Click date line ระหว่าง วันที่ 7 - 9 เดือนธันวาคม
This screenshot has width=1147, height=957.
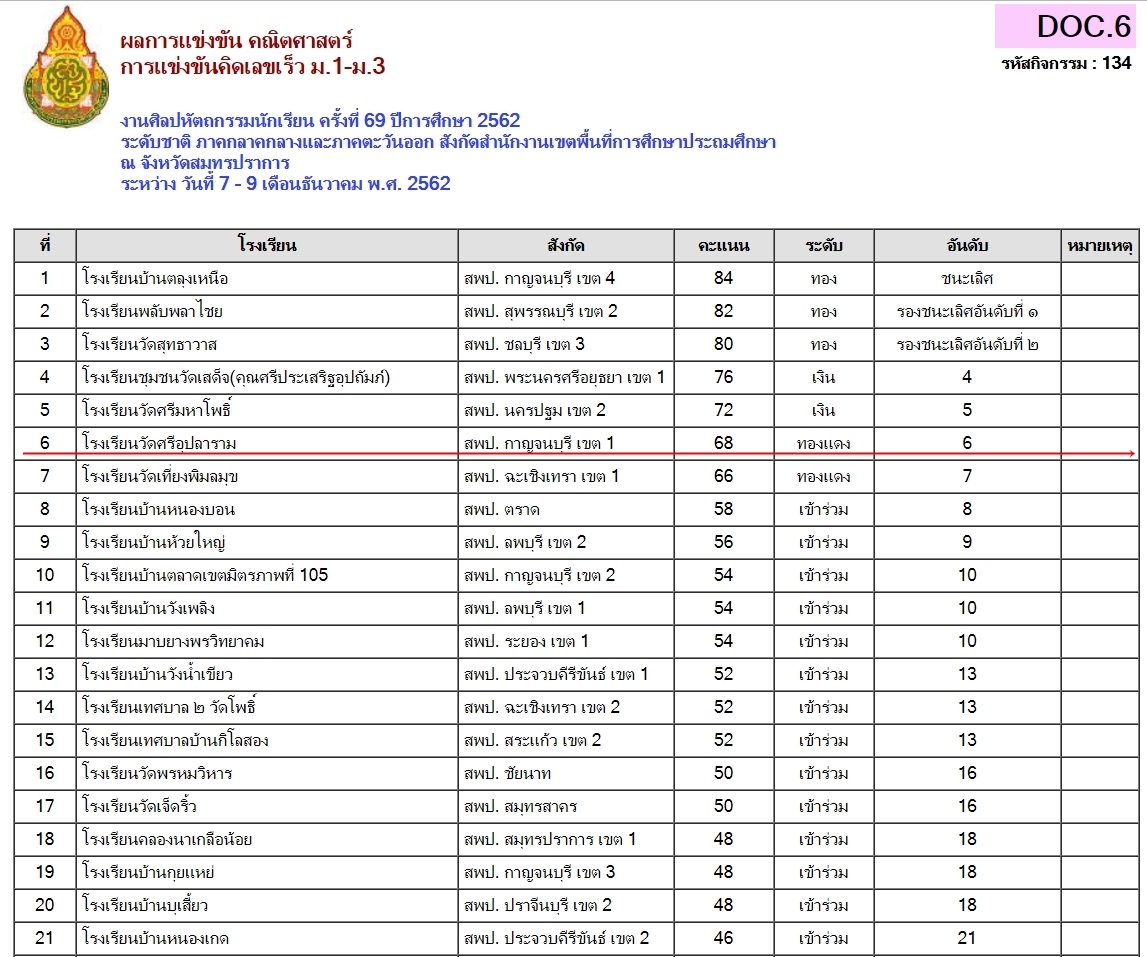tap(242, 184)
